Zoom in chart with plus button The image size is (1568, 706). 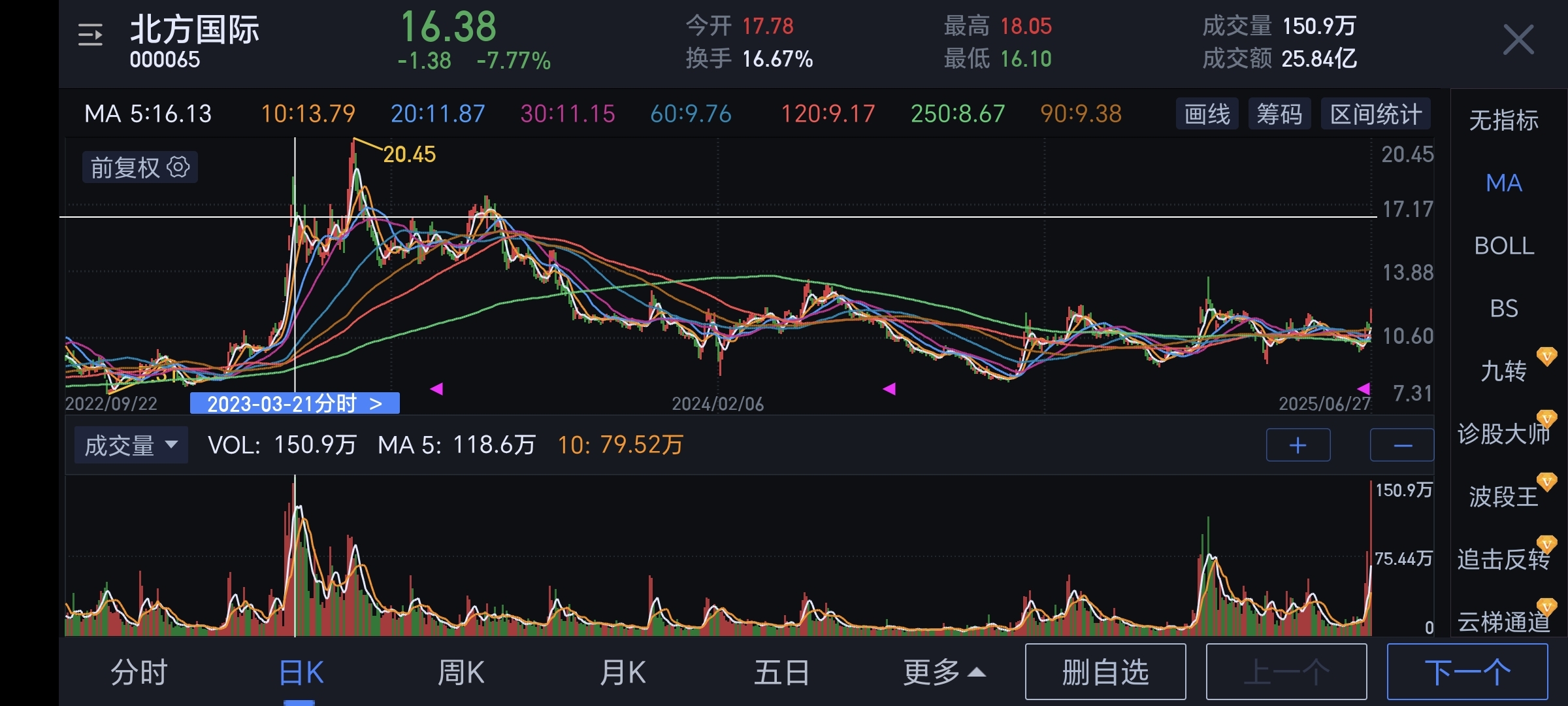[x=1298, y=445]
